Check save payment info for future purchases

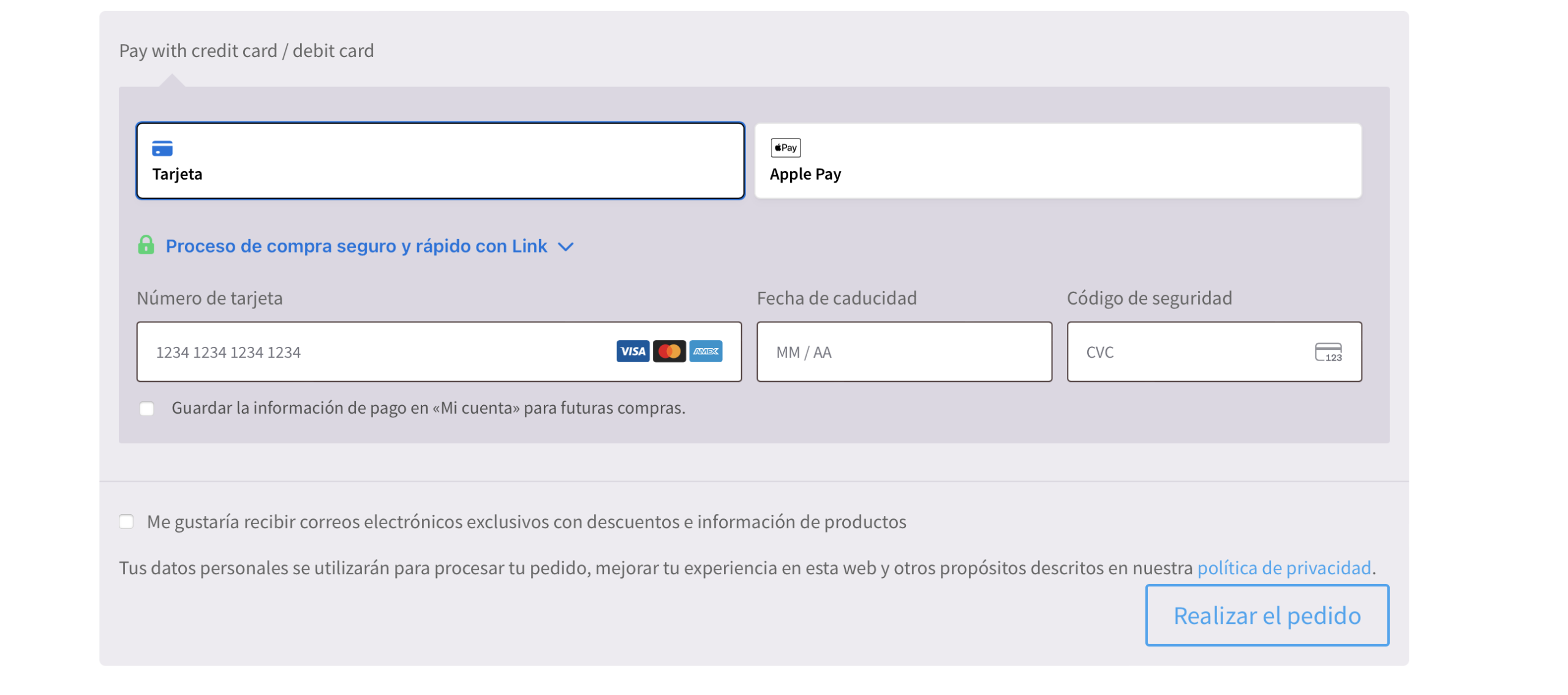pyautogui.click(x=146, y=409)
